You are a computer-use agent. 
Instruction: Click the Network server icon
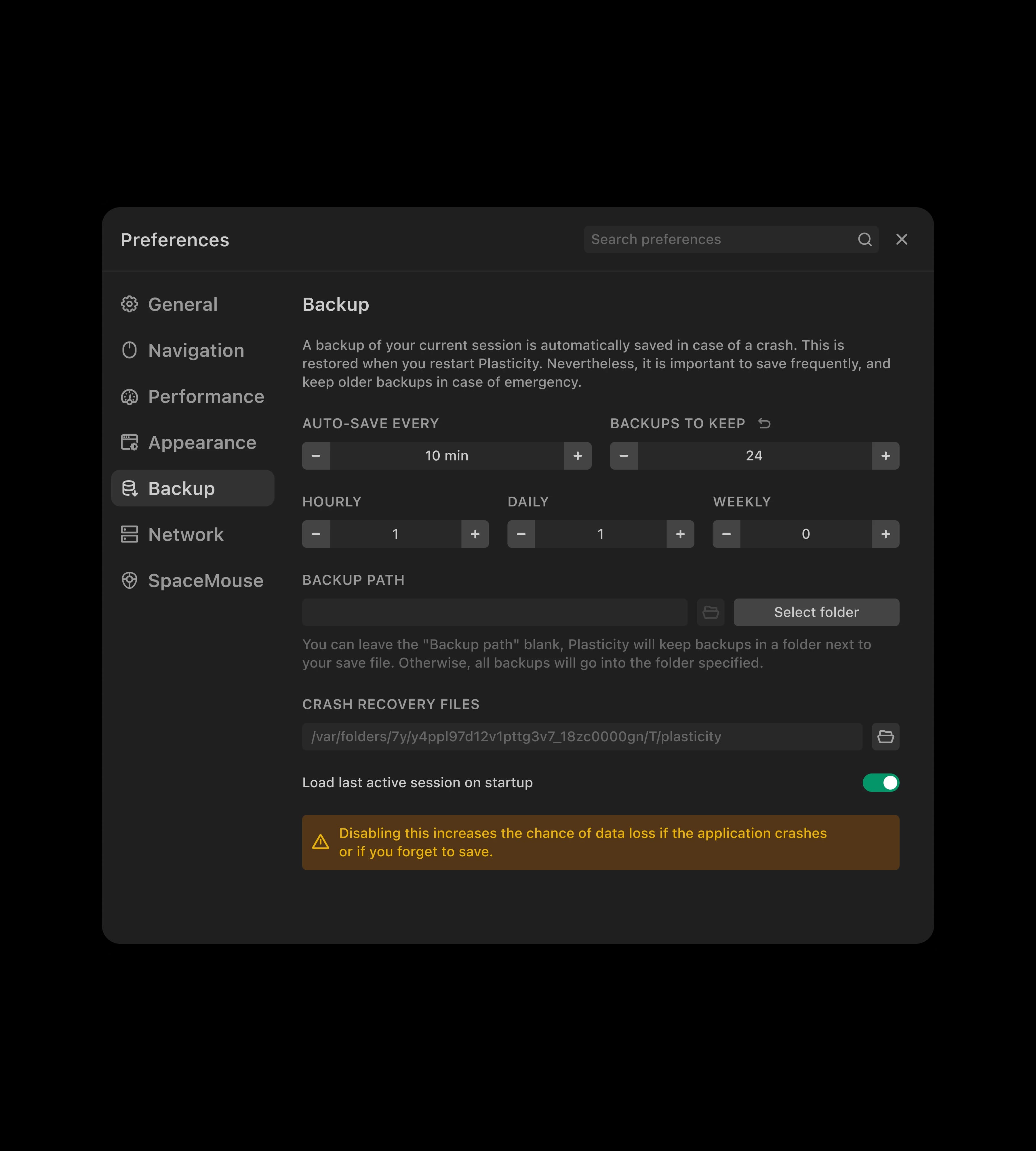pyautogui.click(x=129, y=534)
